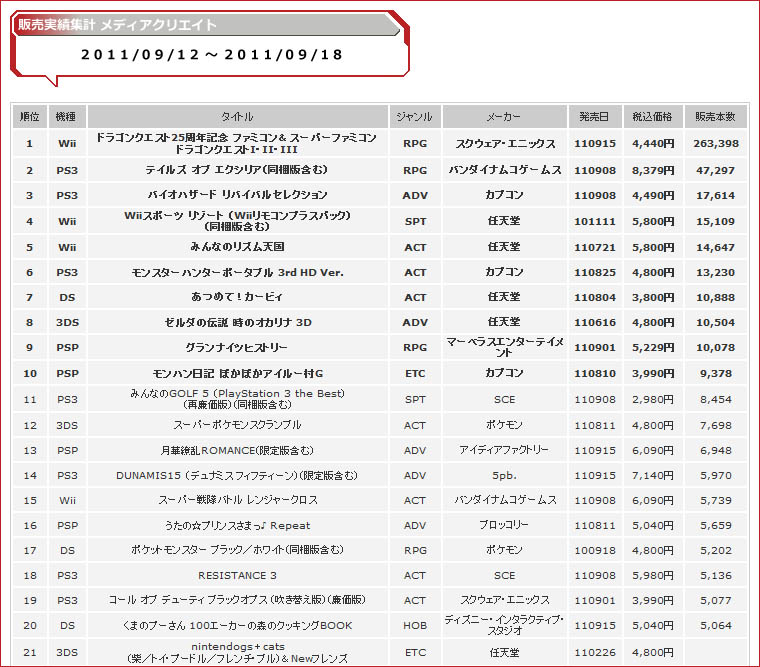Screen dimensions: 760x667
Task: Click the テイルズ オブ エクシリア title
Action: tap(237, 170)
